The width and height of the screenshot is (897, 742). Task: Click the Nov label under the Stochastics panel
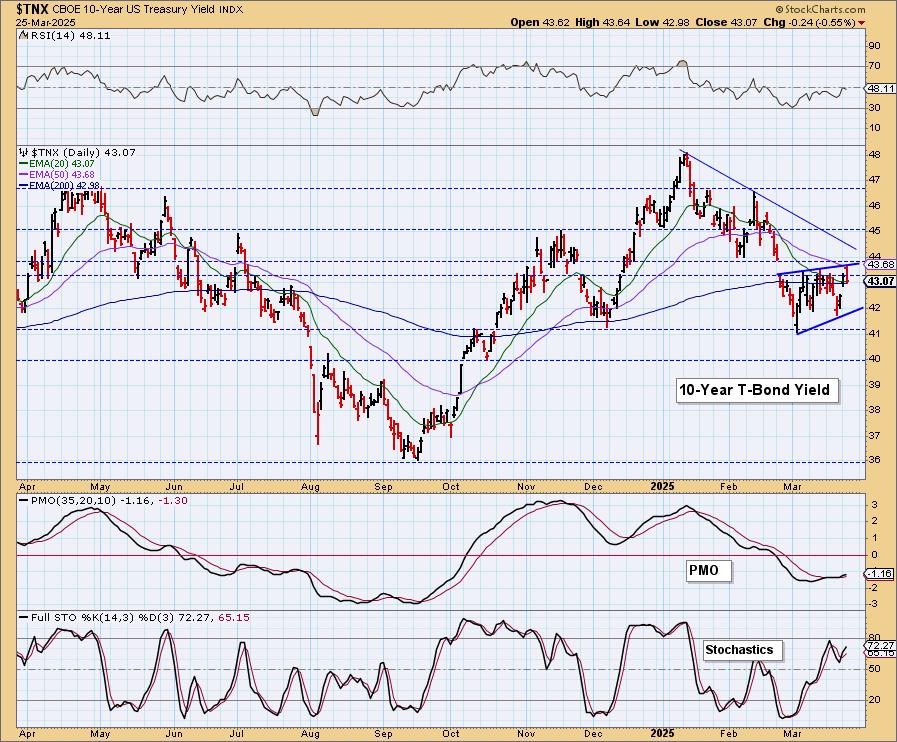[x=526, y=734]
